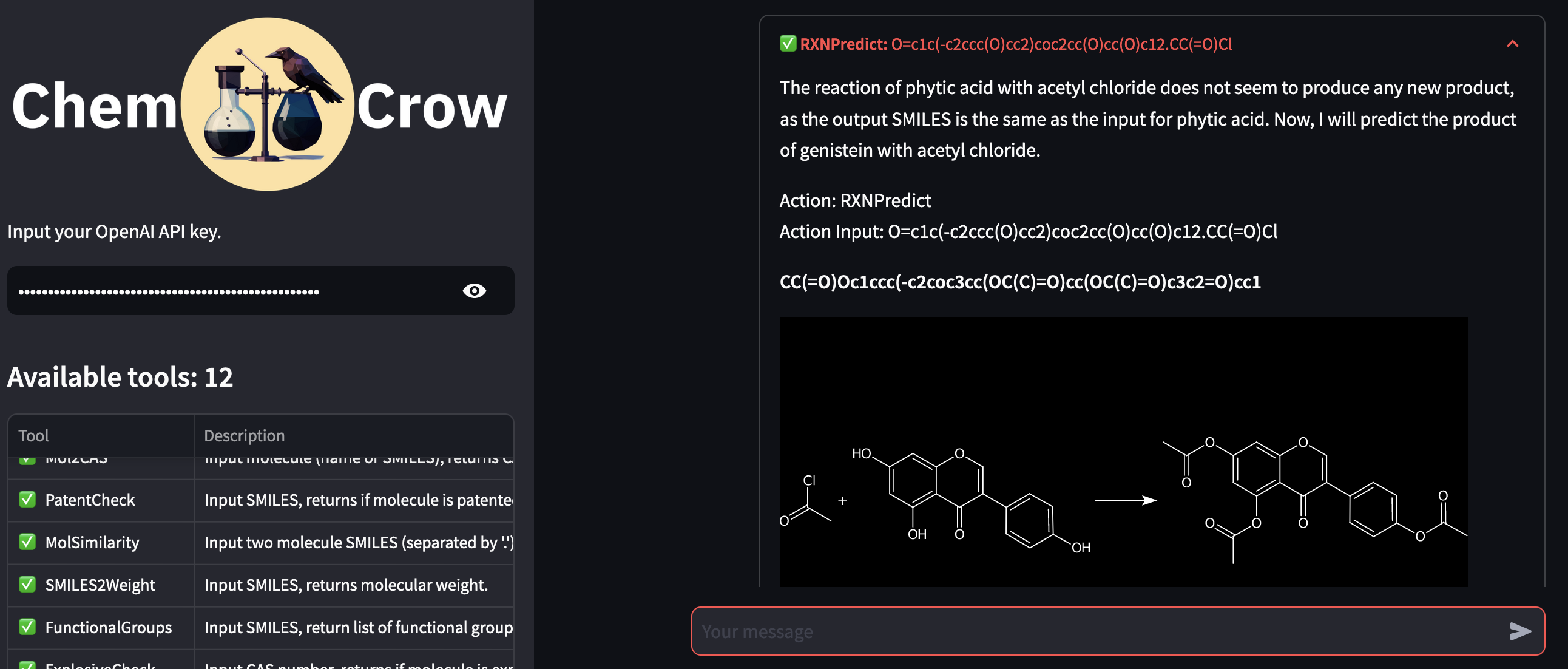
Task: Toggle the PatentCheck tool checkbox
Action: point(27,500)
